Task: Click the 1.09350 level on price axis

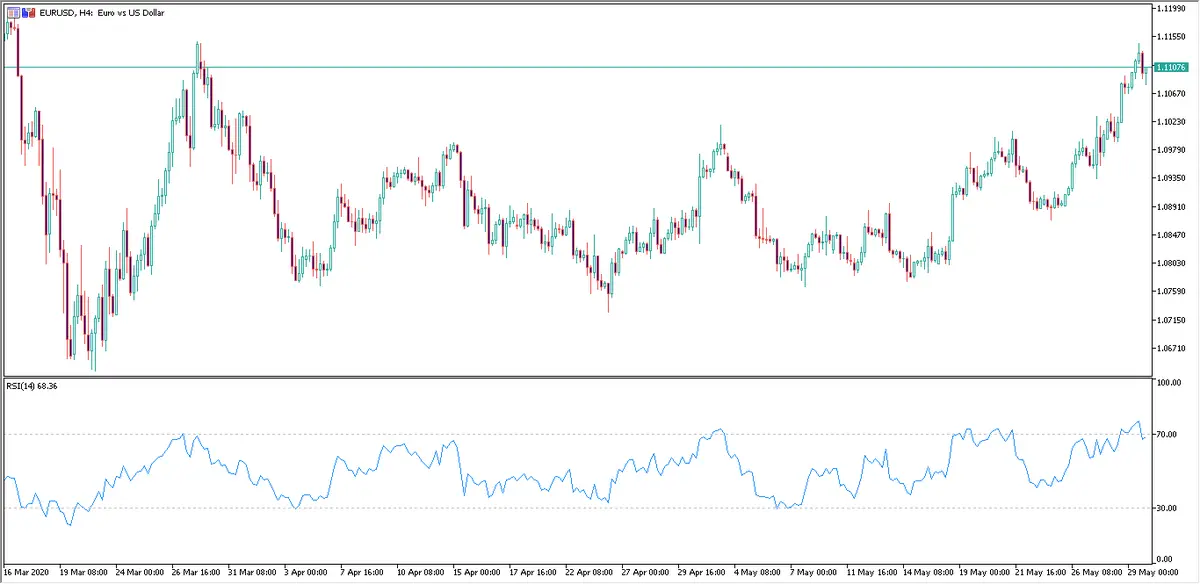Action: pos(1170,178)
